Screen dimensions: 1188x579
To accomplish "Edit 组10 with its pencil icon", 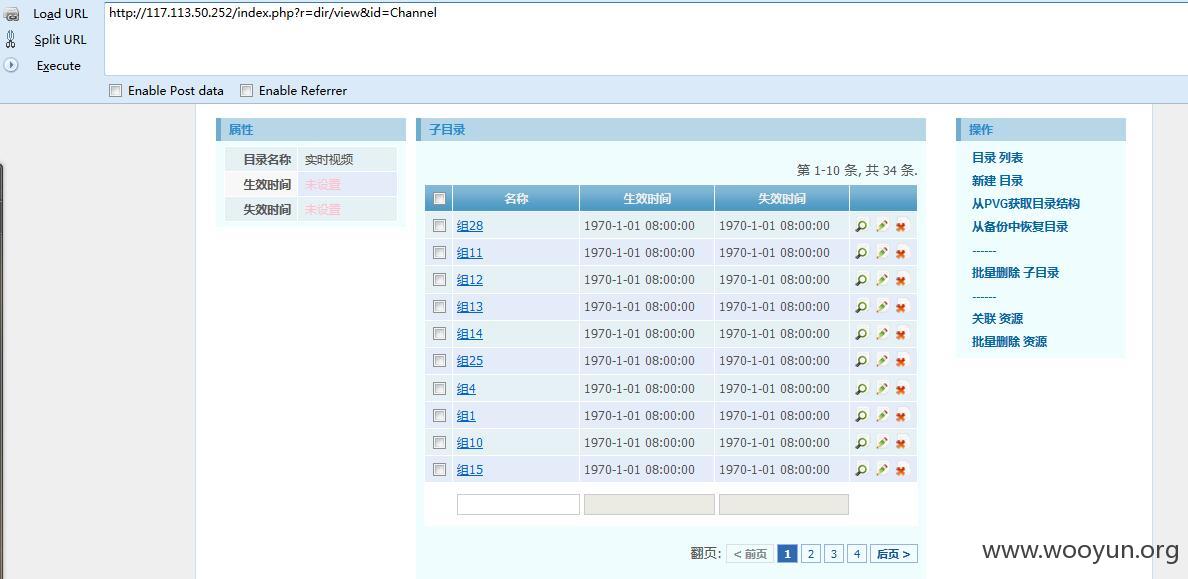I will point(881,443).
